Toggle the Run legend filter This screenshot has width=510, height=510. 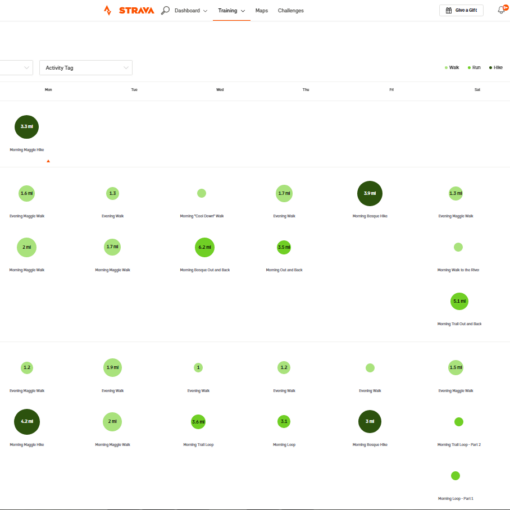(x=474, y=68)
